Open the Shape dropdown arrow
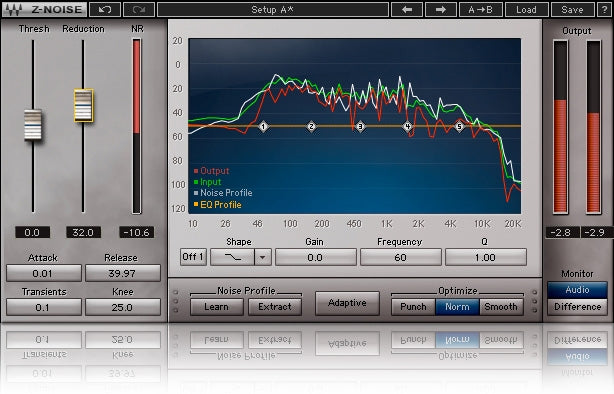The width and height of the screenshot is (614, 394). tap(263, 257)
